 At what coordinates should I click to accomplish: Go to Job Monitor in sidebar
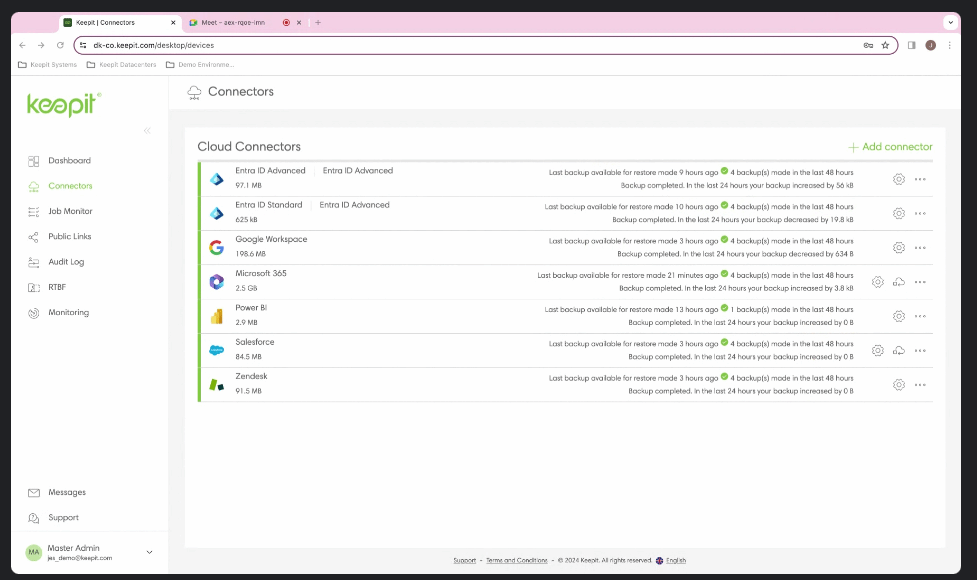click(x=70, y=211)
